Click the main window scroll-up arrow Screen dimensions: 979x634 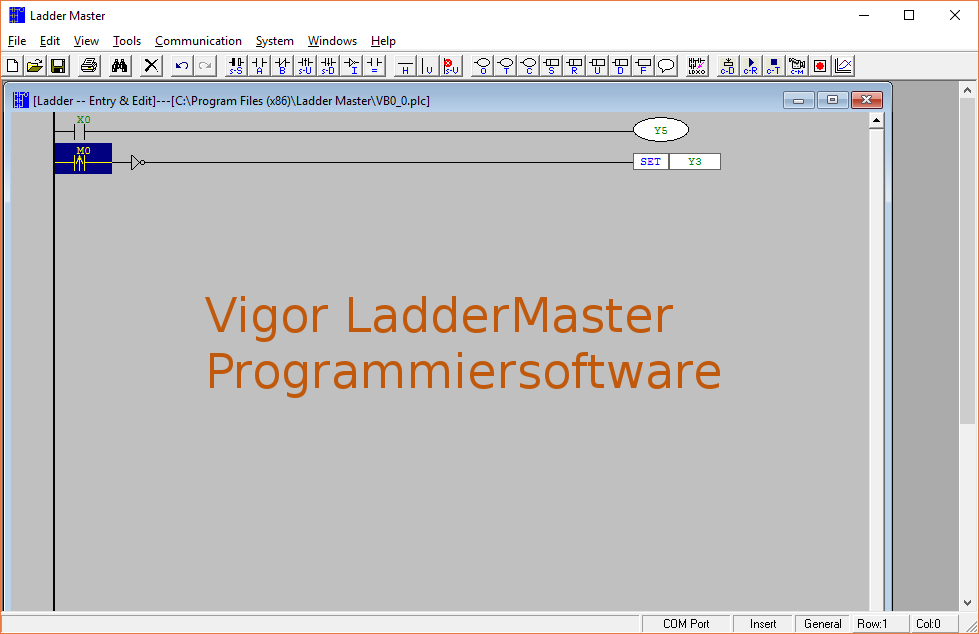point(967,90)
